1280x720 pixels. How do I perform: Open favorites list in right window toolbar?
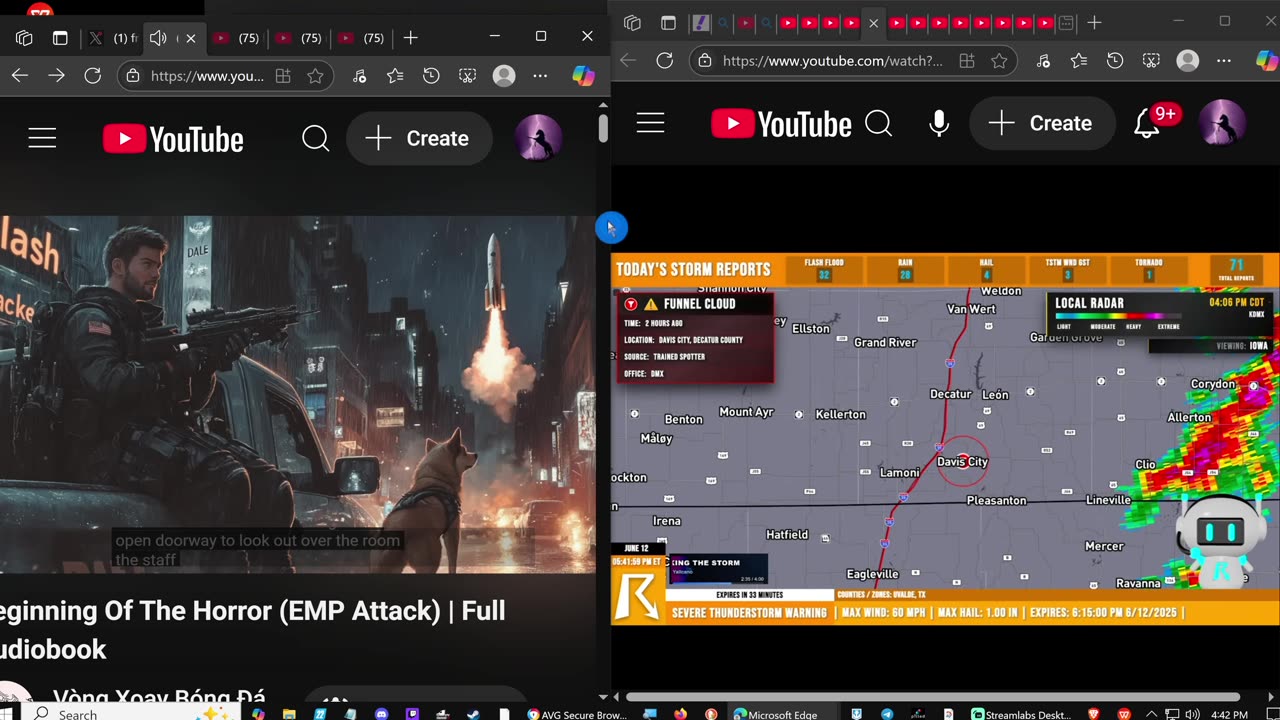pyautogui.click(x=1078, y=61)
